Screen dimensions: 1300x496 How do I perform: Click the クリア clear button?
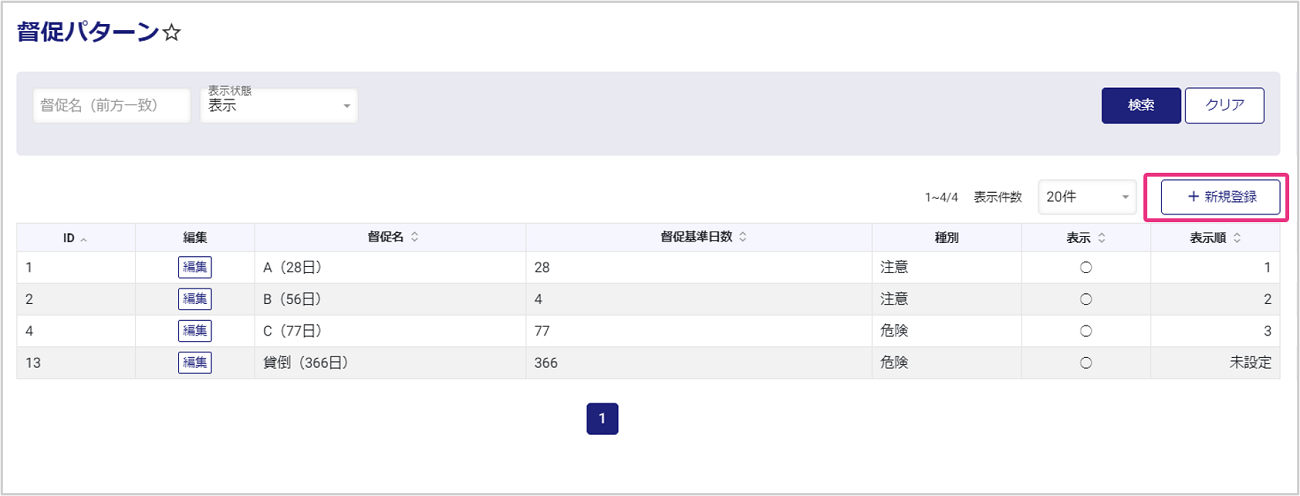pyautogui.click(x=1224, y=106)
